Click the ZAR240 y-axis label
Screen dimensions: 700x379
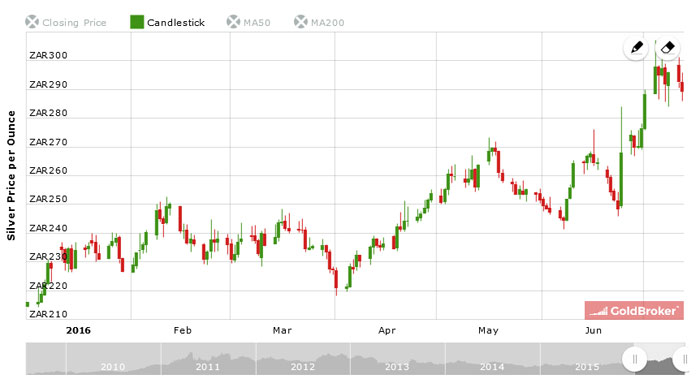coord(48,229)
